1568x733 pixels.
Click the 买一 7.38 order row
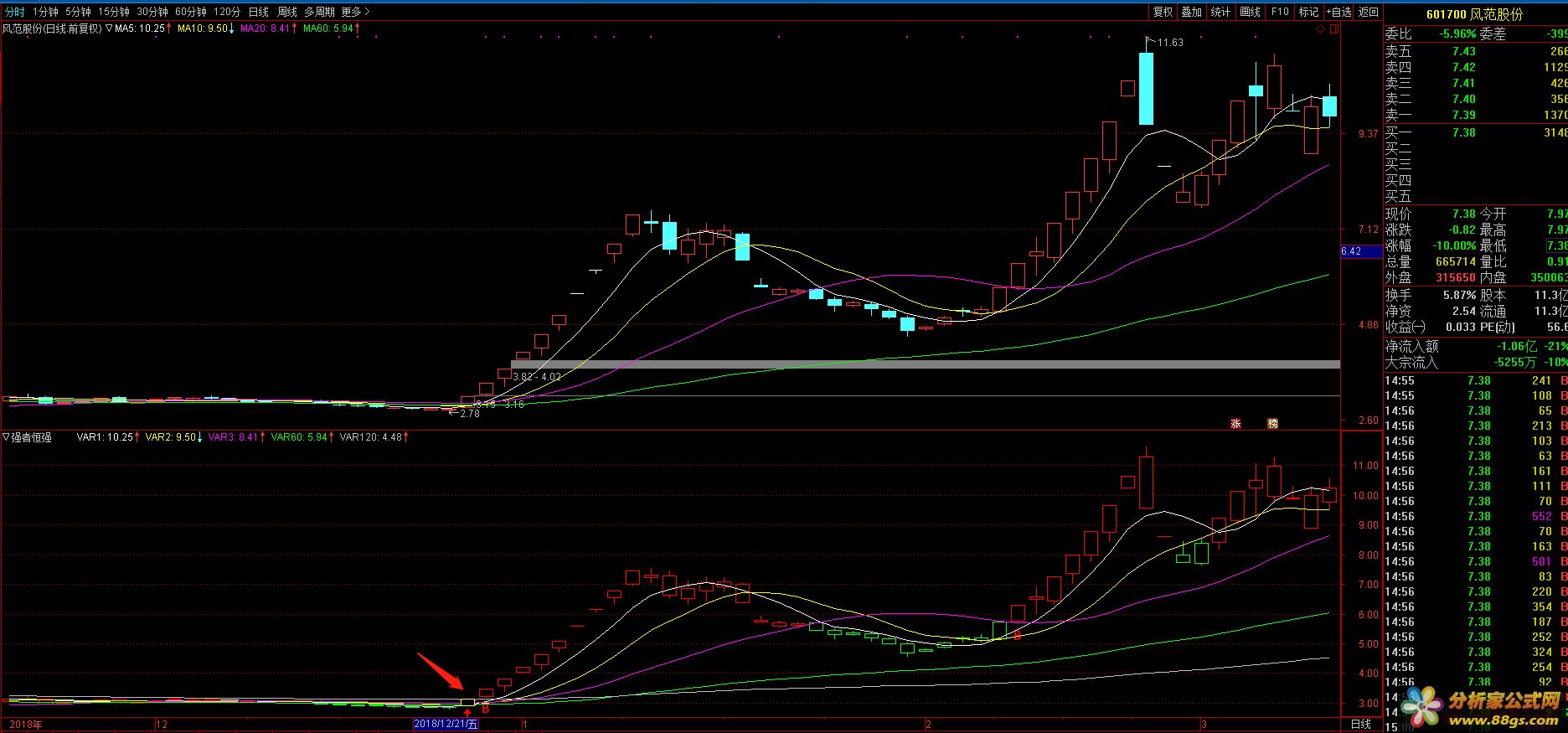coord(1476,132)
